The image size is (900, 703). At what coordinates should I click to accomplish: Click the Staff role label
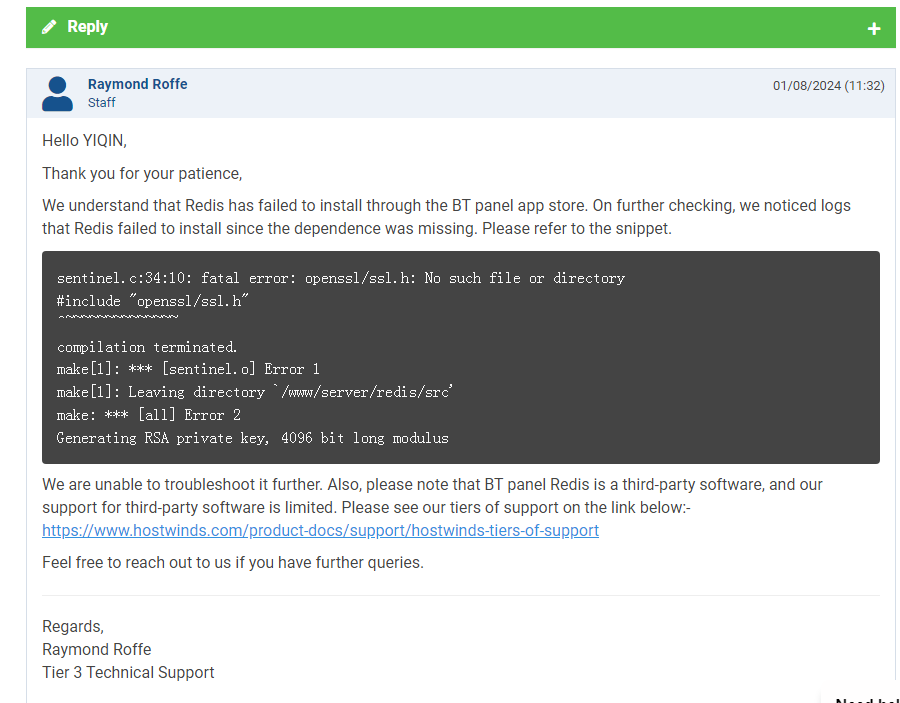pyautogui.click(x=101, y=102)
